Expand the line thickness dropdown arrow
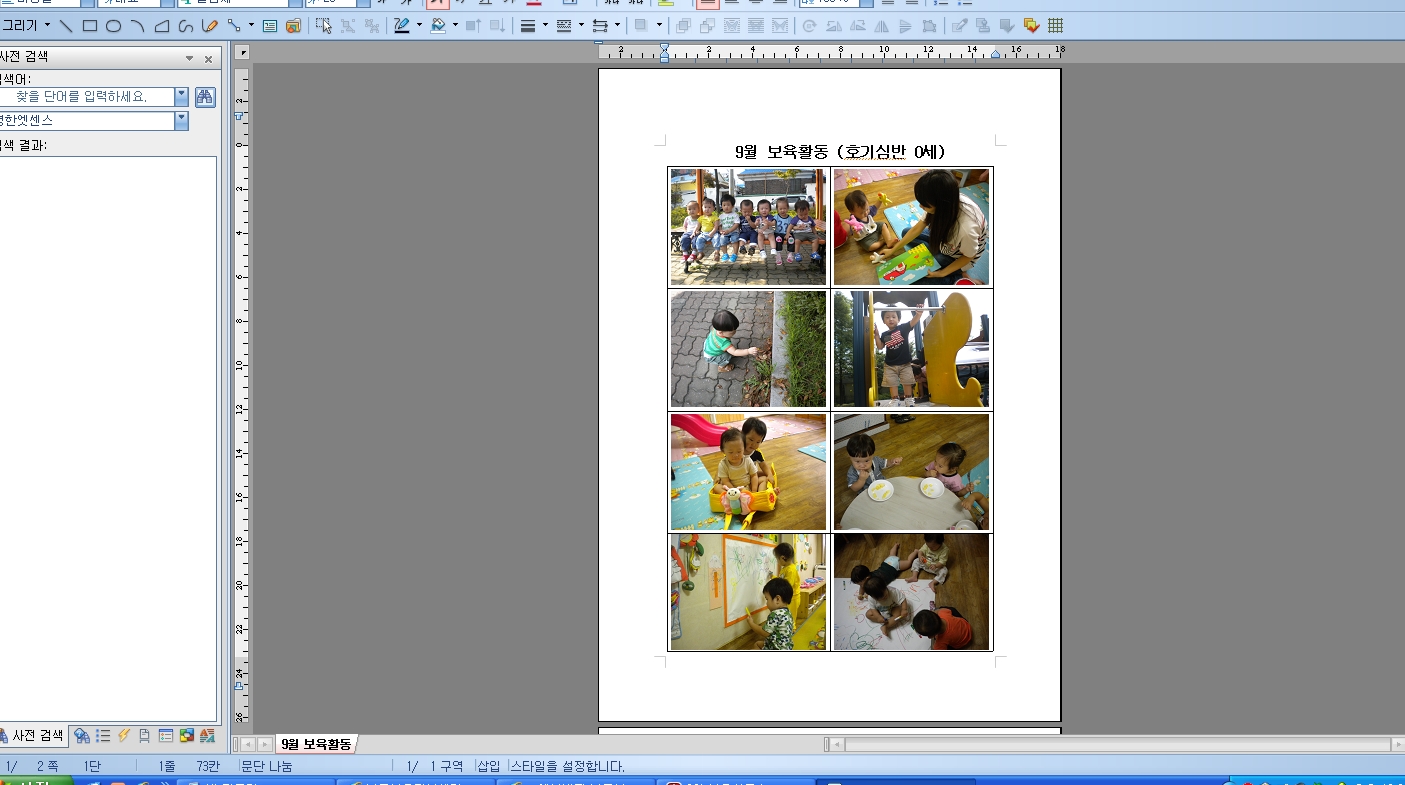1405x785 pixels. pyautogui.click(x=545, y=26)
